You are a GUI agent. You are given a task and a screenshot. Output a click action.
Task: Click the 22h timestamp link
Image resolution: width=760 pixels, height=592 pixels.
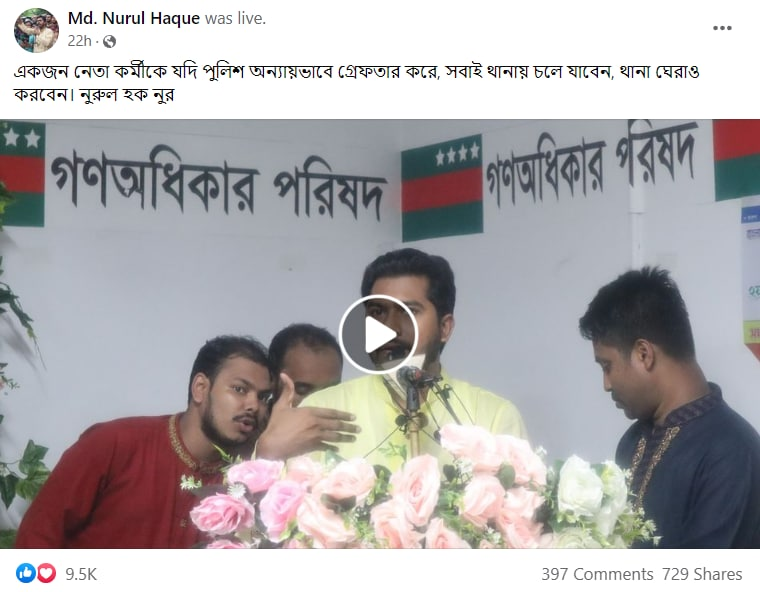79,41
